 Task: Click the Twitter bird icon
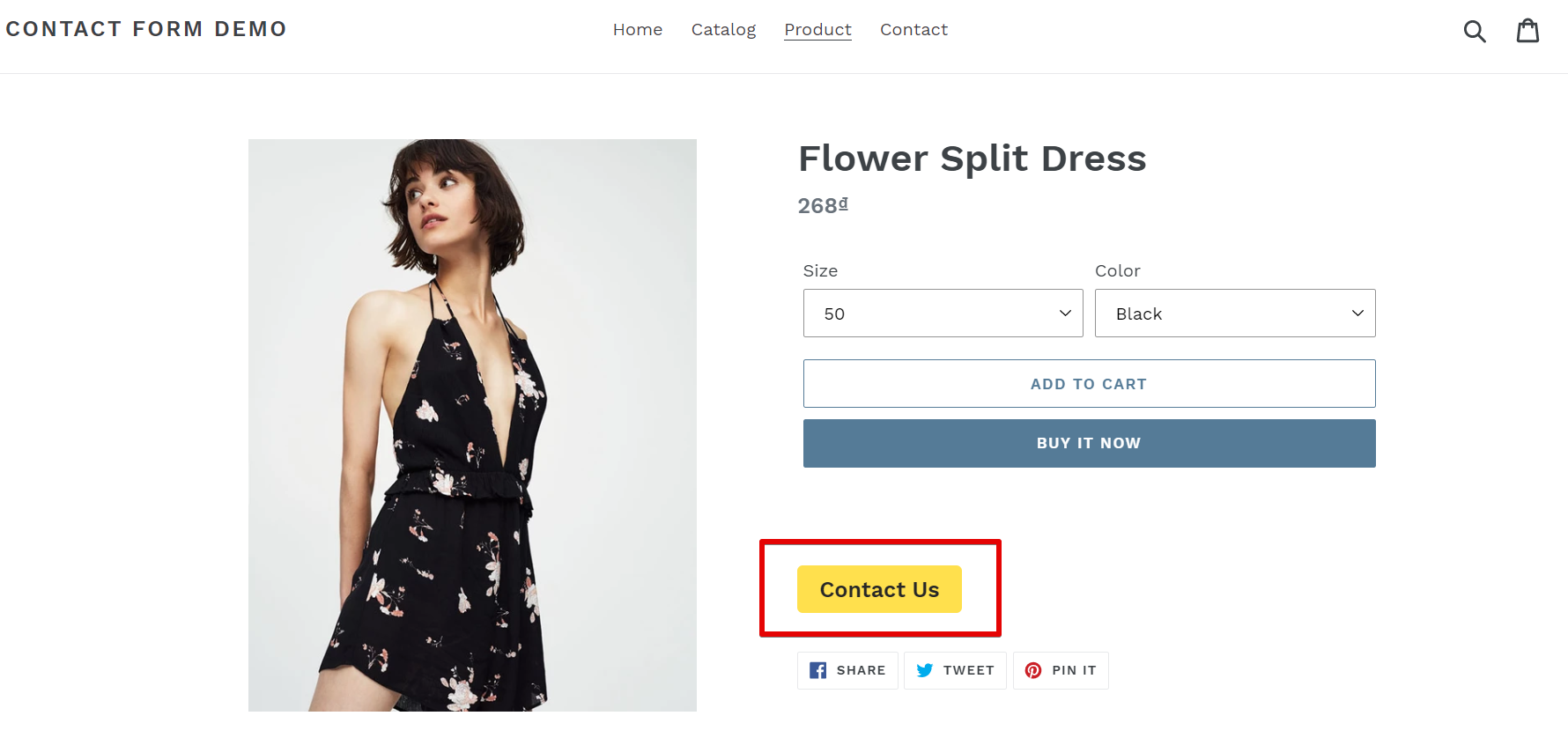pyautogui.click(x=925, y=670)
